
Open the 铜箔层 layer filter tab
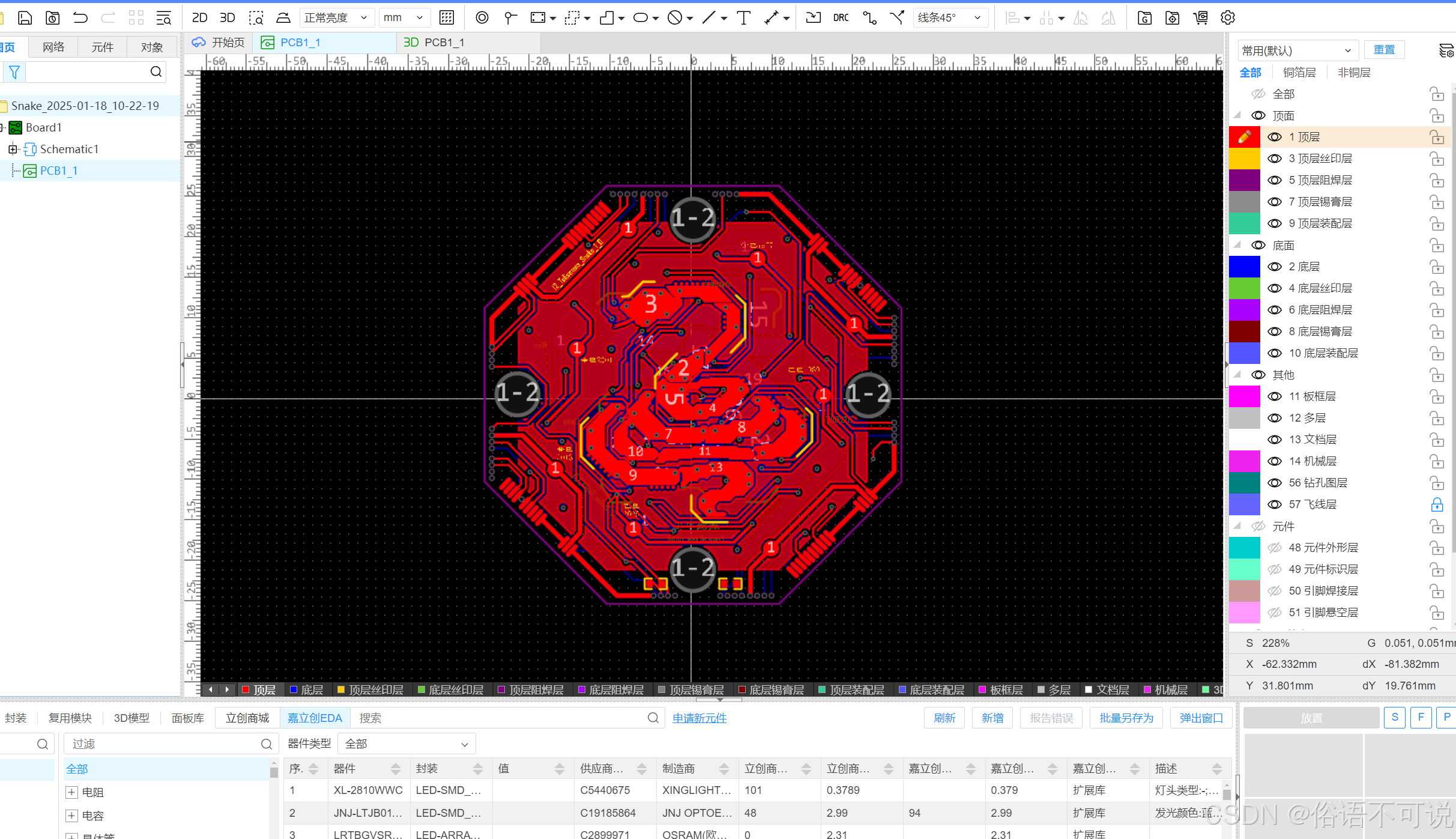tap(1299, 73)
